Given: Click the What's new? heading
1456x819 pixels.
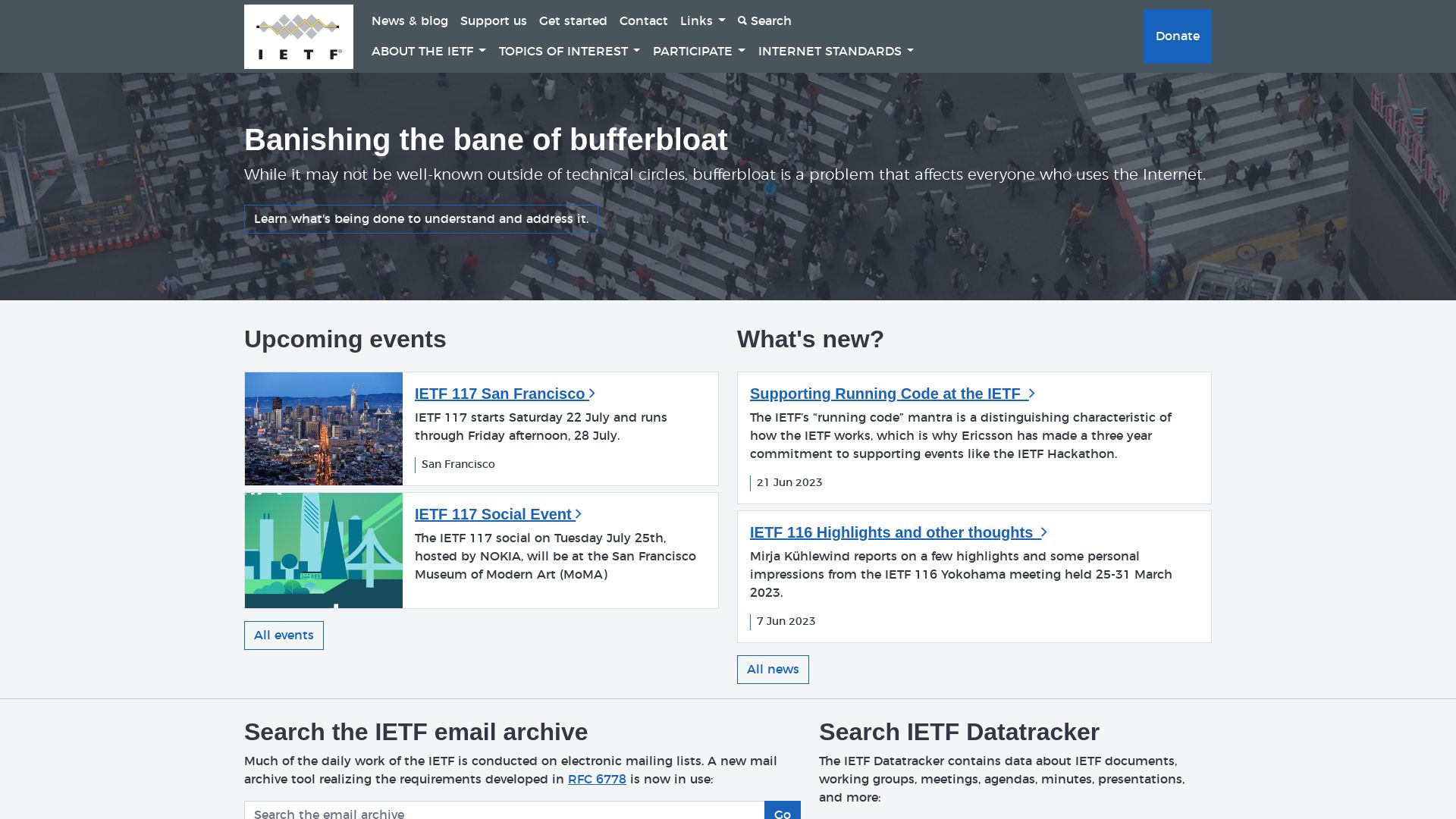Looking at the screenshot, I should tap(811, 339).
